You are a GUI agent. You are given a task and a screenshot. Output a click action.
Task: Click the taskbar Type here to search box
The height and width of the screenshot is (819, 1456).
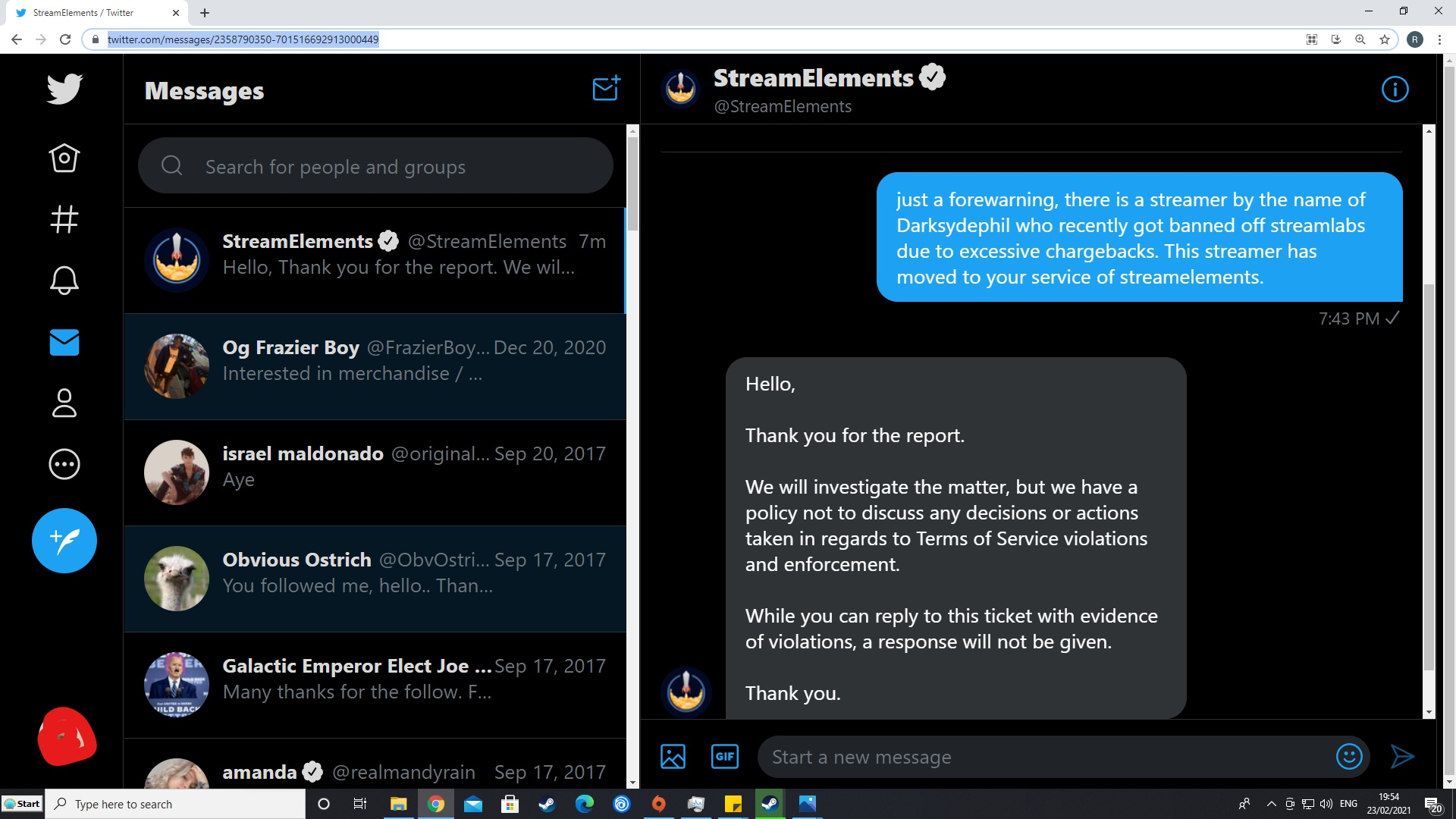pos(176,804)
